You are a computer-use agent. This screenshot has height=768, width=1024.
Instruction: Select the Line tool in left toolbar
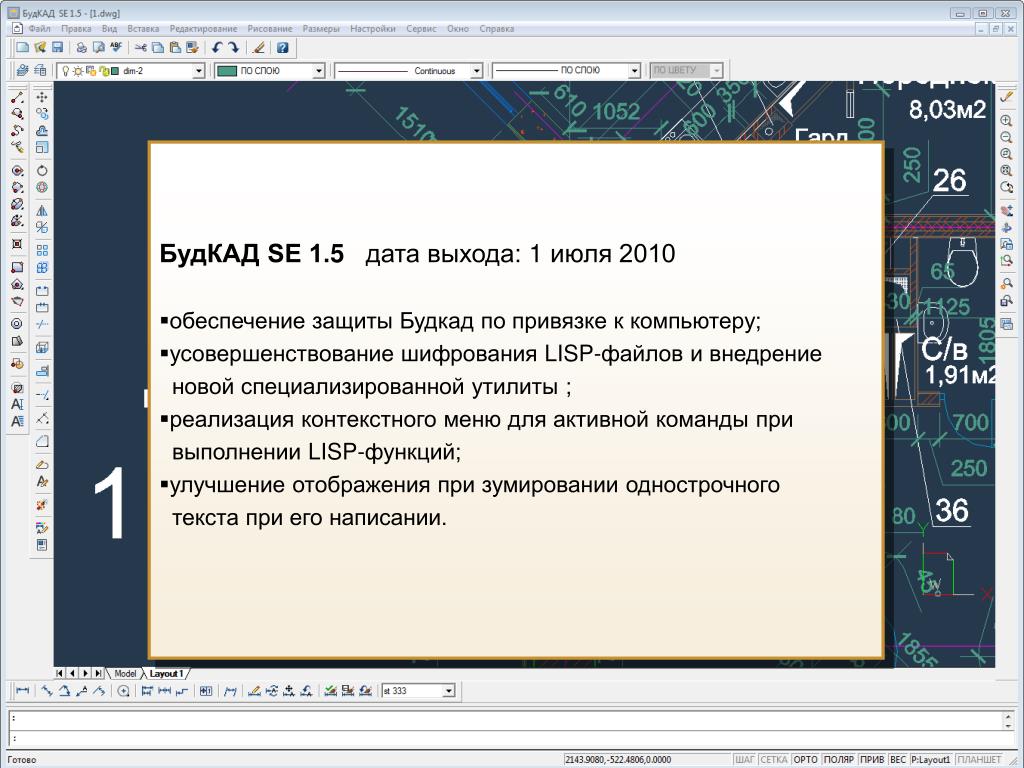click(x=18, y=97)
